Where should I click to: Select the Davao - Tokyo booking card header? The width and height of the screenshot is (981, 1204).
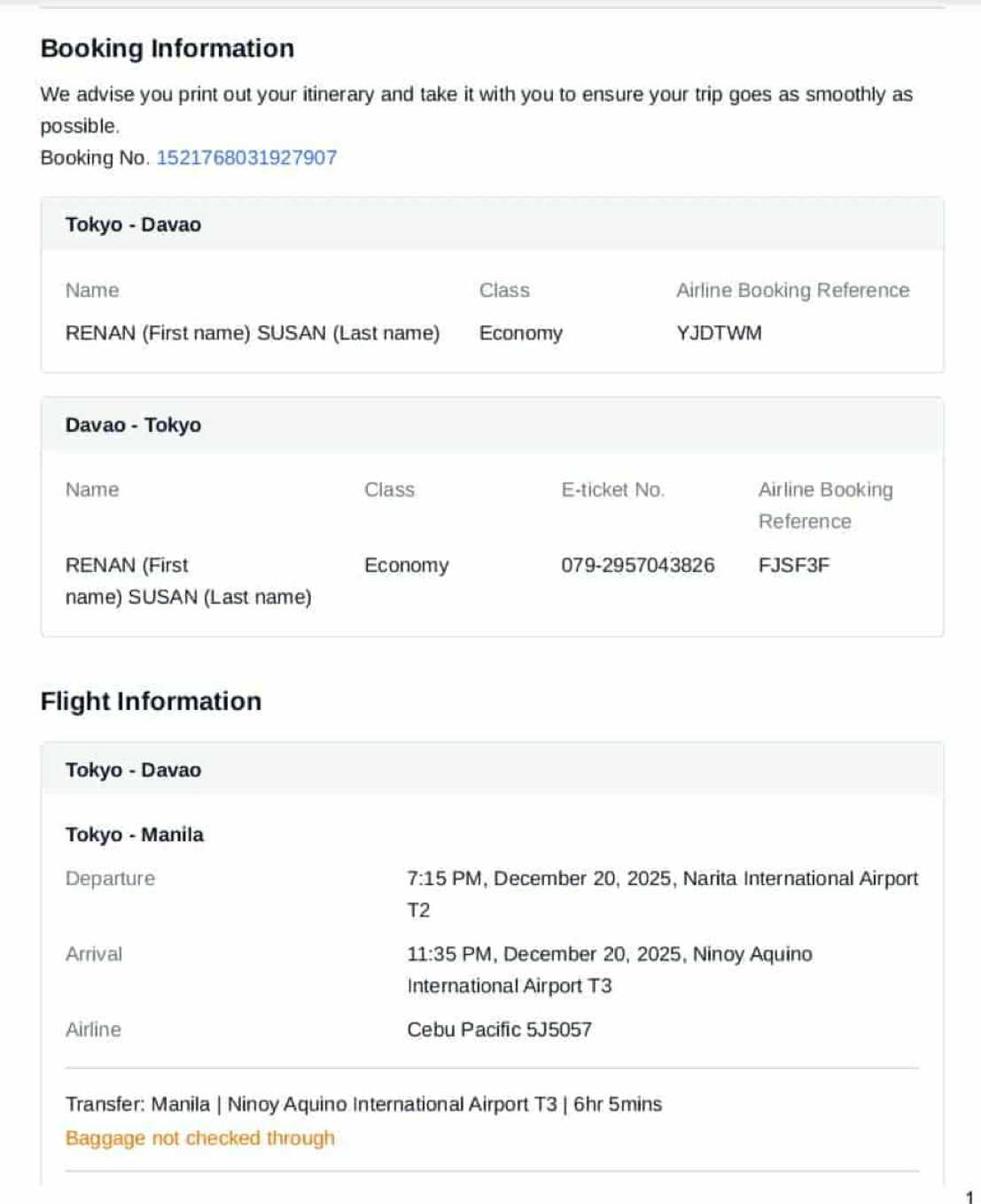133,425
